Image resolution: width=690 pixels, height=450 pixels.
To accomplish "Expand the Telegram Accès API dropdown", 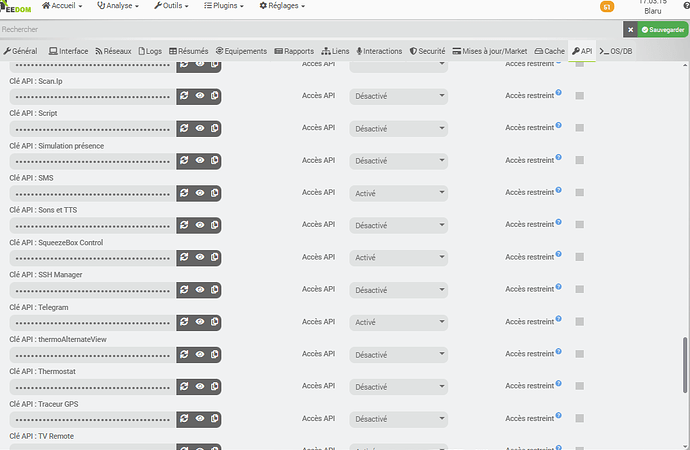I will click(x=398, y=322).
